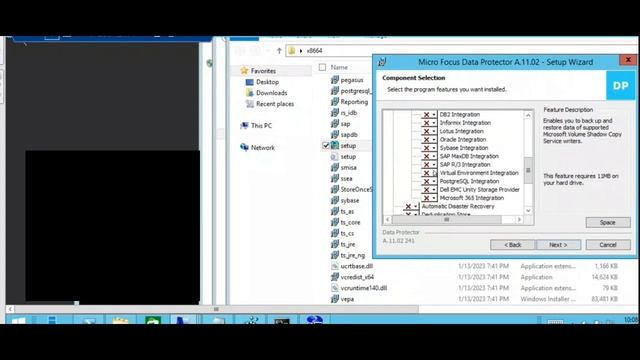Open the SAP MaxDB Integration feature dropdown
Screen dimensions: 640x360
[433, 156]
